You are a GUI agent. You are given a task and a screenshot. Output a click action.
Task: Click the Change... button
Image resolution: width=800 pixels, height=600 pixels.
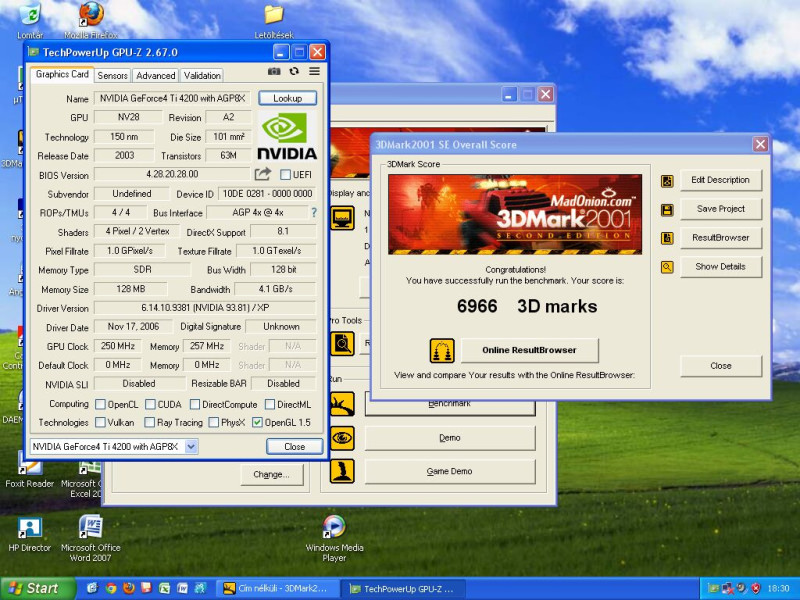point(271,474)
